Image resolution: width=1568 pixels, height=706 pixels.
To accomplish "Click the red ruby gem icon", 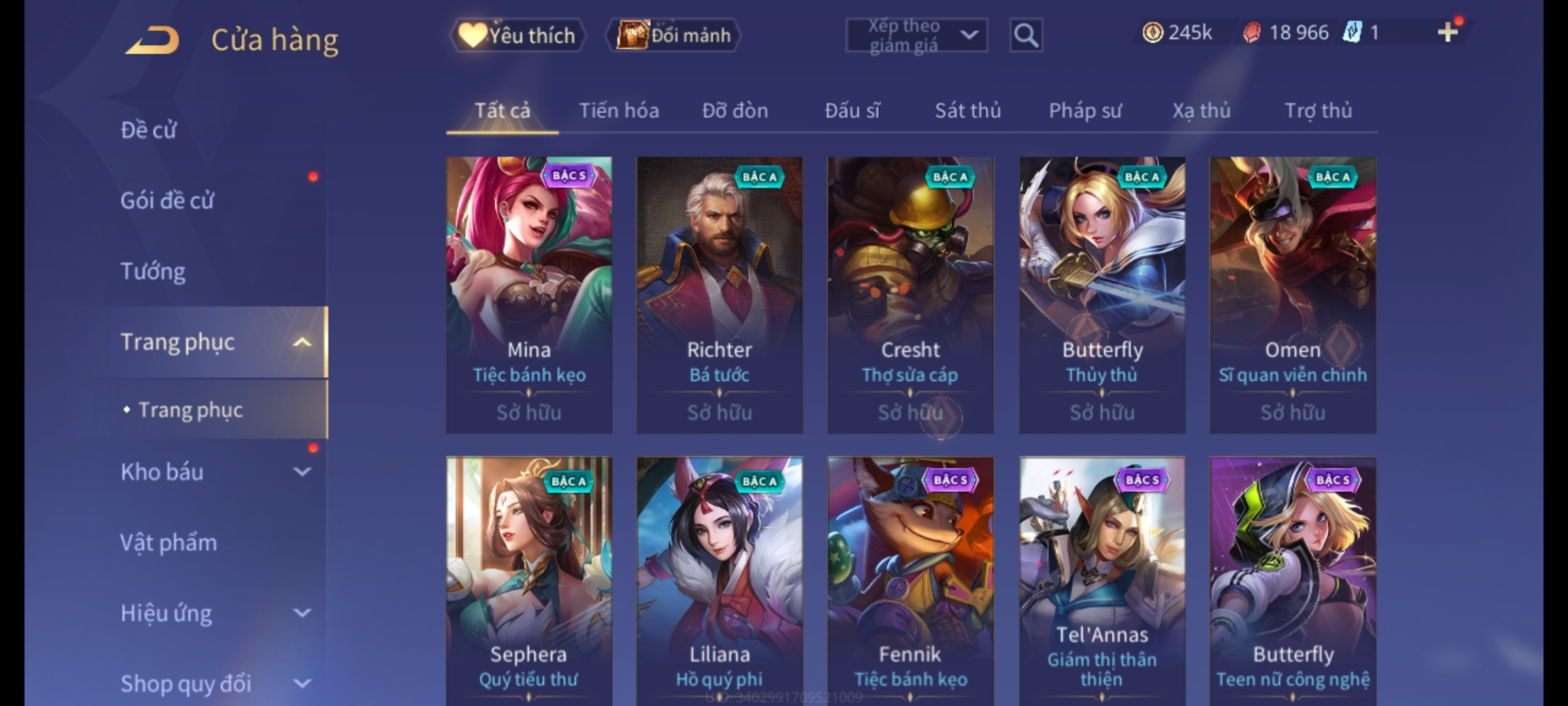I will click(x=1251, y=33).
